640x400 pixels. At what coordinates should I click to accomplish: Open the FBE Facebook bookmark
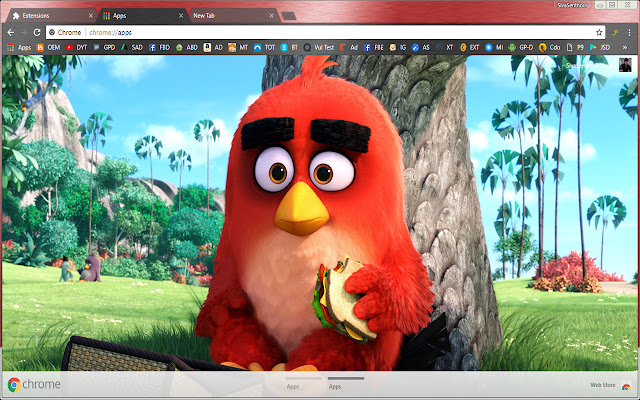click(x=374, y=47)
